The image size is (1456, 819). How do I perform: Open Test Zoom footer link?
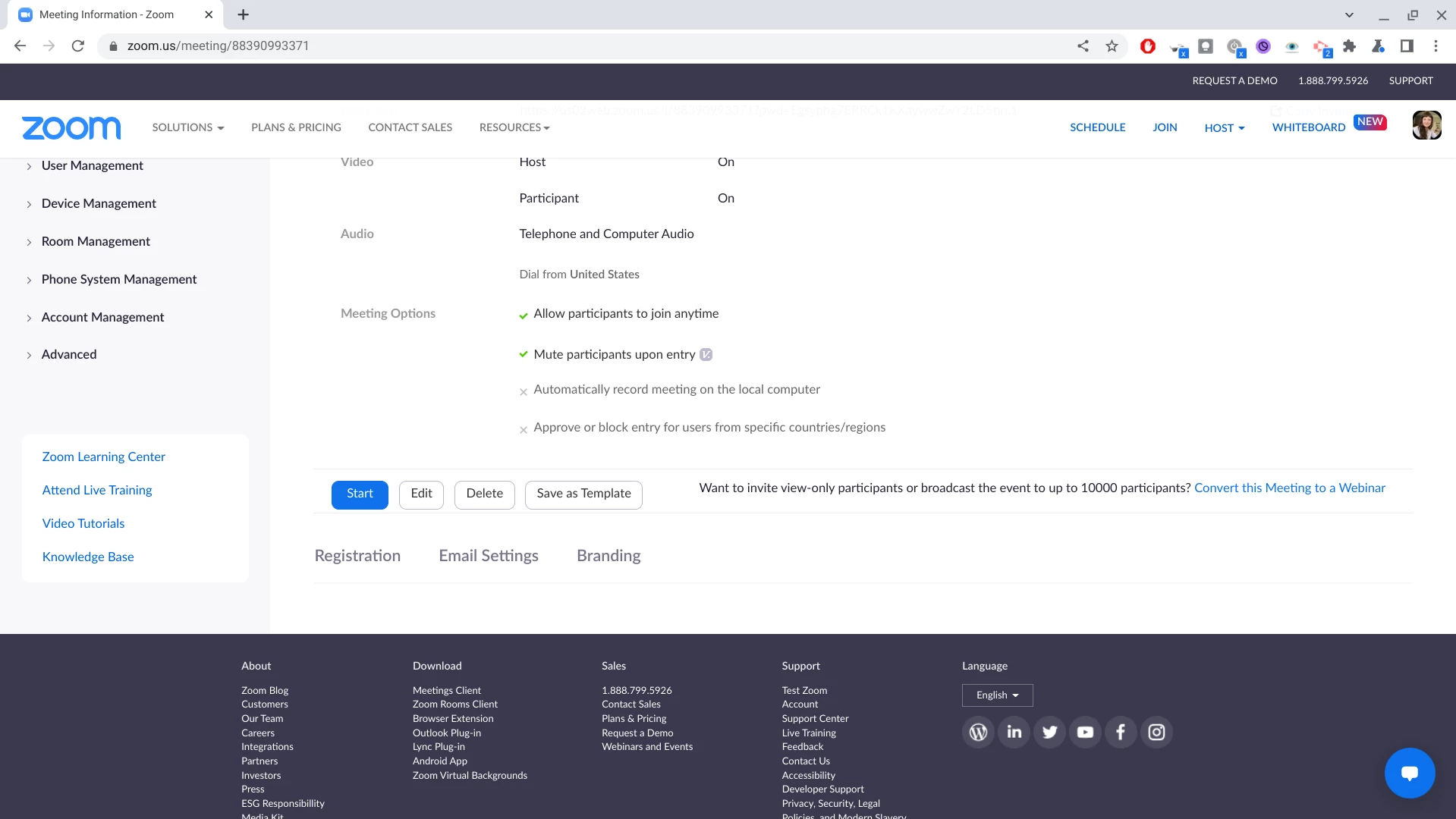[804, 691]
